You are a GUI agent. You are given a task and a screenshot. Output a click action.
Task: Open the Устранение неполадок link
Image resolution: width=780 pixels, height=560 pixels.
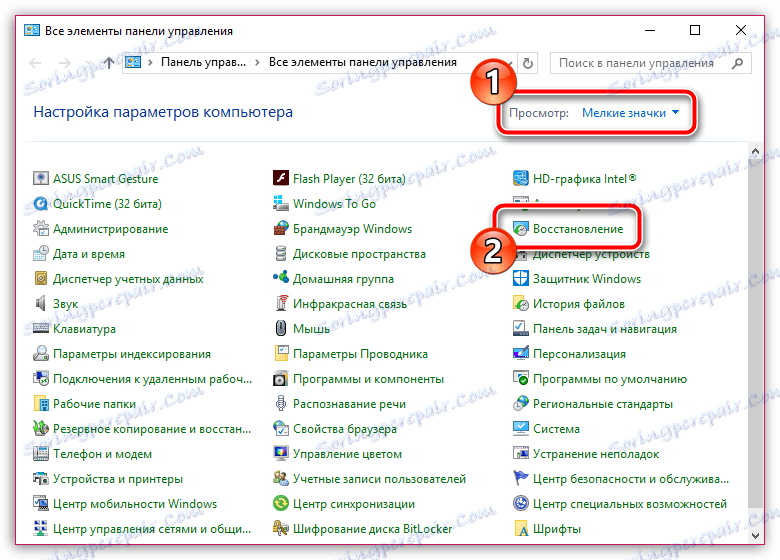tap(595, 454)
